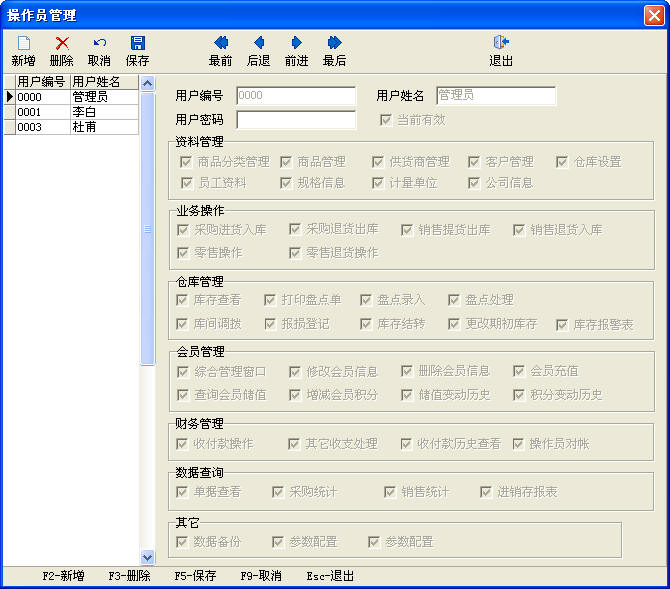Toggle the 库存报警表 checkbox

coord(562,325)
